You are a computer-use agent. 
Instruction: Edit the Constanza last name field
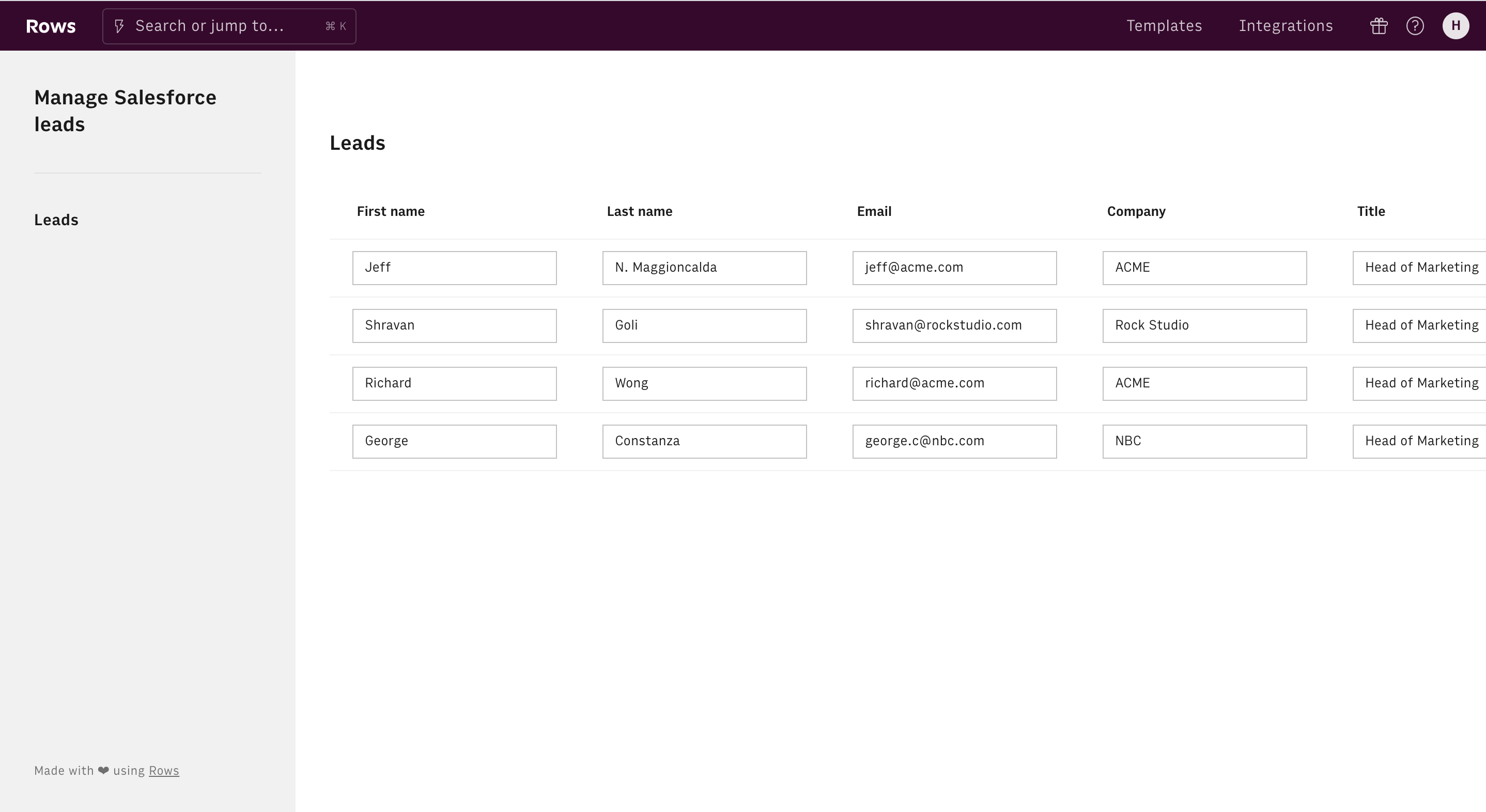[704, 442]
